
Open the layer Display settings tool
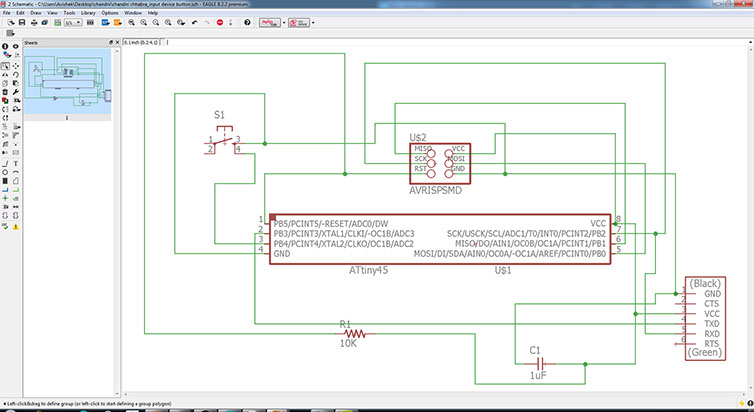(x=5, y=55)
